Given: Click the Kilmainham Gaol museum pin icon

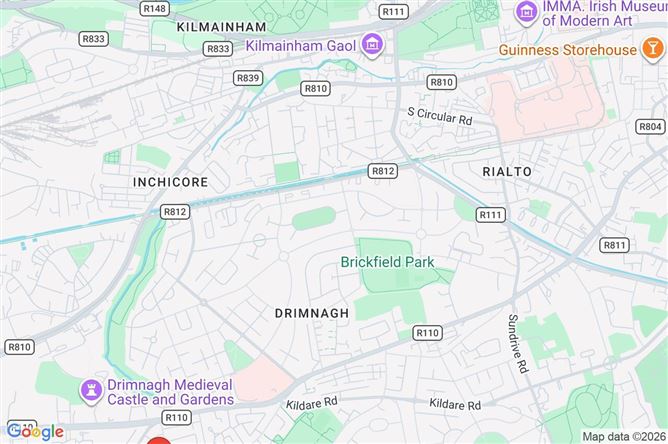Looking at the screenshot, I should pos(372,45).
